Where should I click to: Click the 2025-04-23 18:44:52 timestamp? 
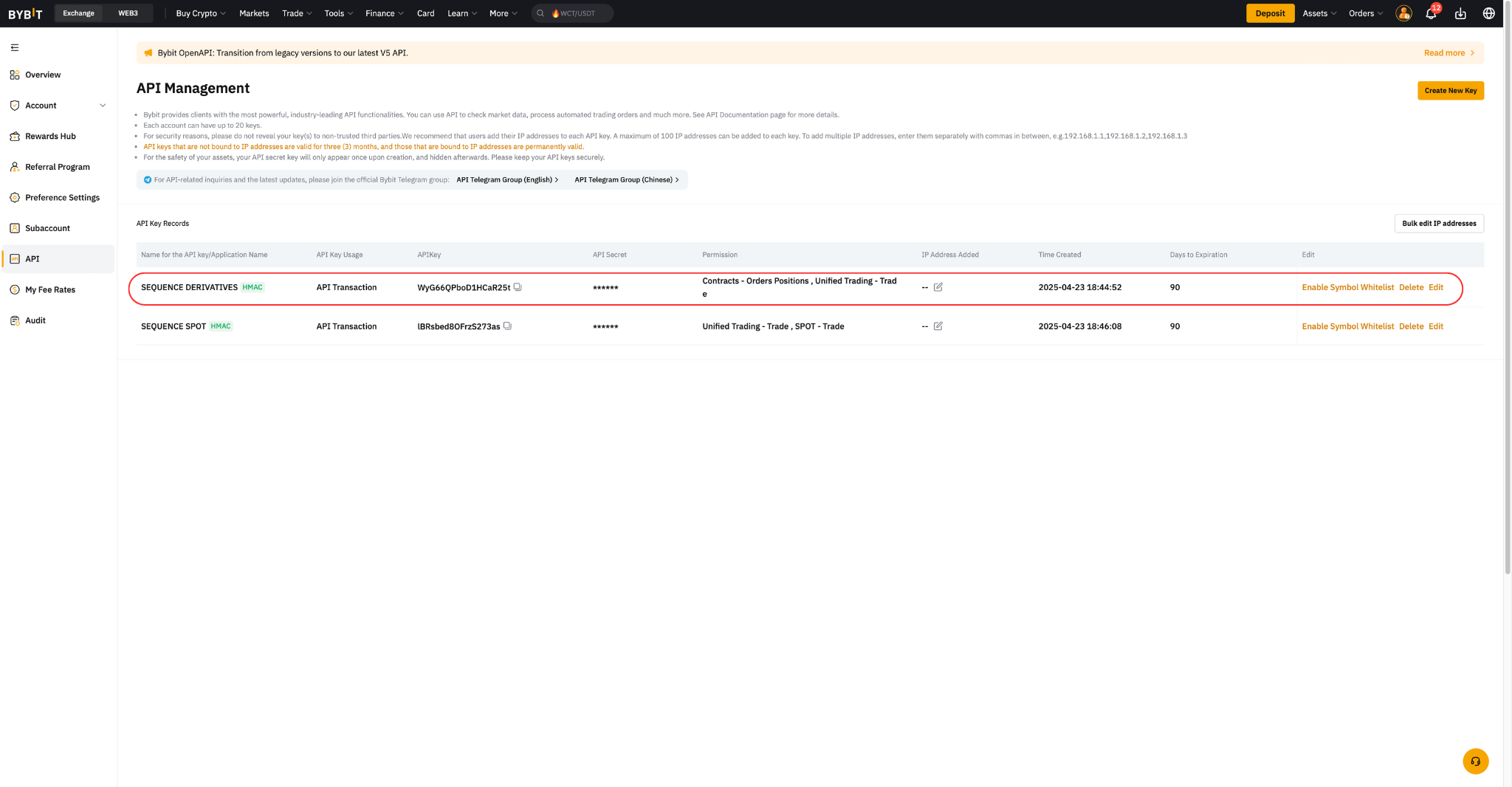(x=1079, y=287)
